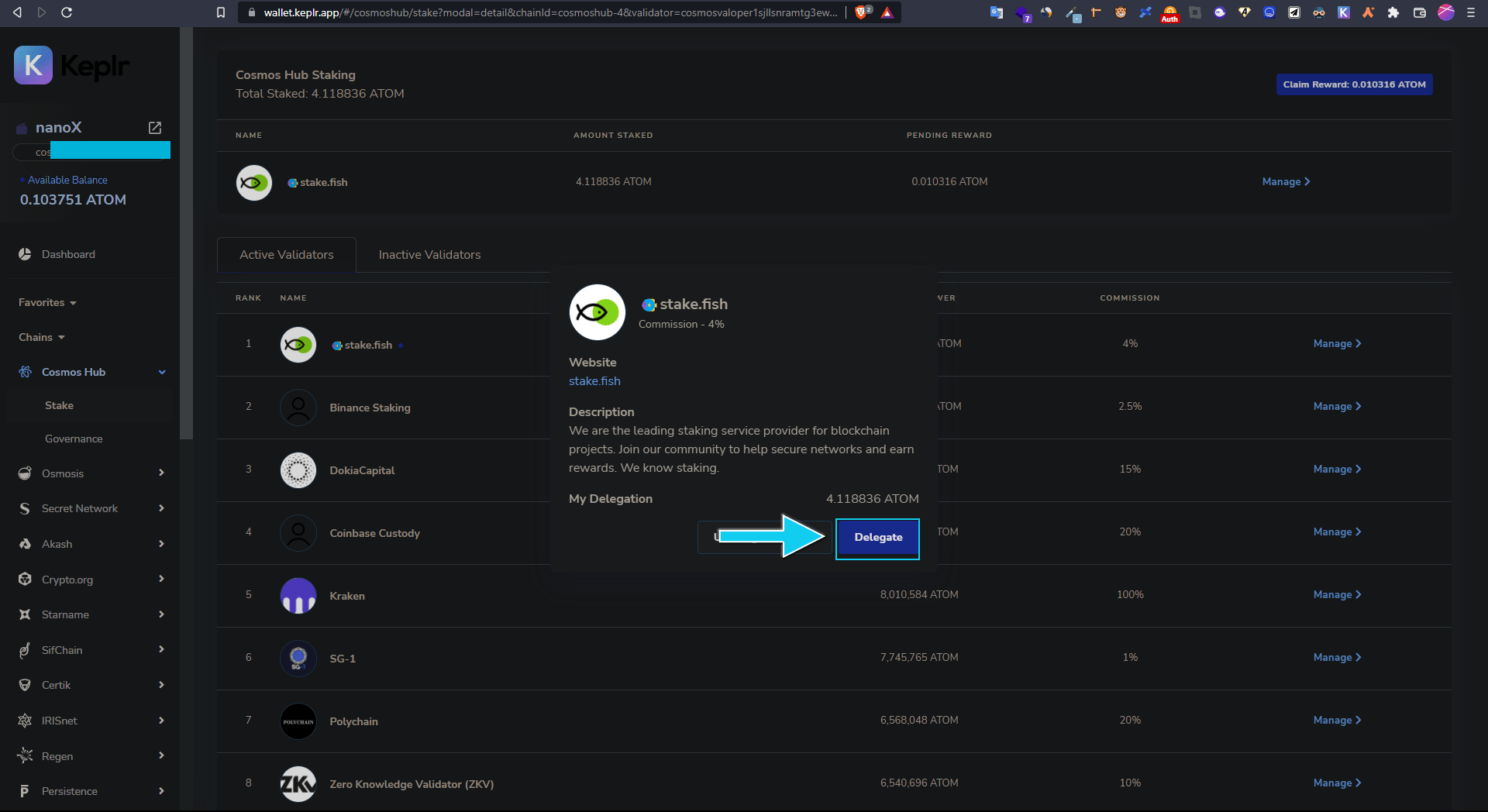
Task: Open the Persistence chain entry
Action: pos(90,791)
